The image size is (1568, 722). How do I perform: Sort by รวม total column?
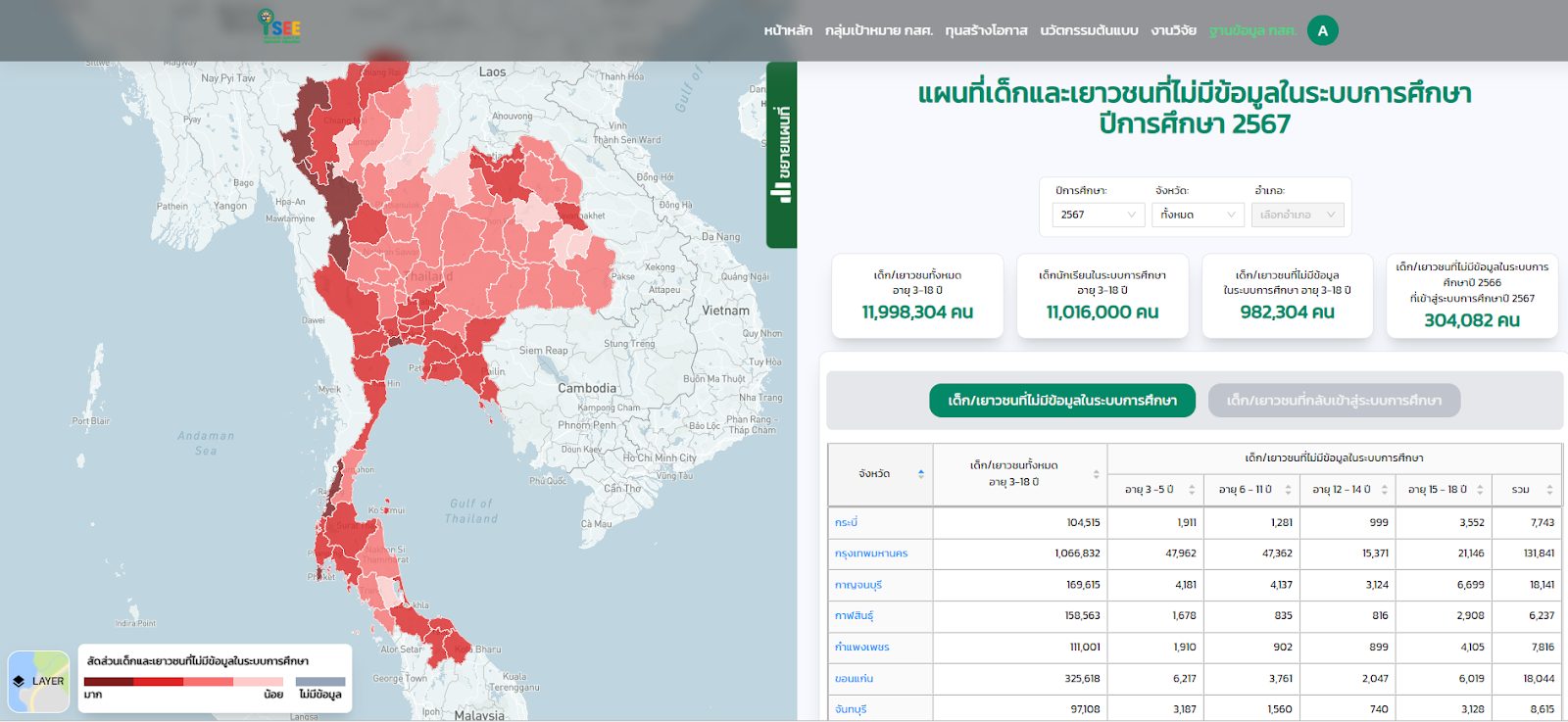pyautogui.click(x=1549, y=490)
